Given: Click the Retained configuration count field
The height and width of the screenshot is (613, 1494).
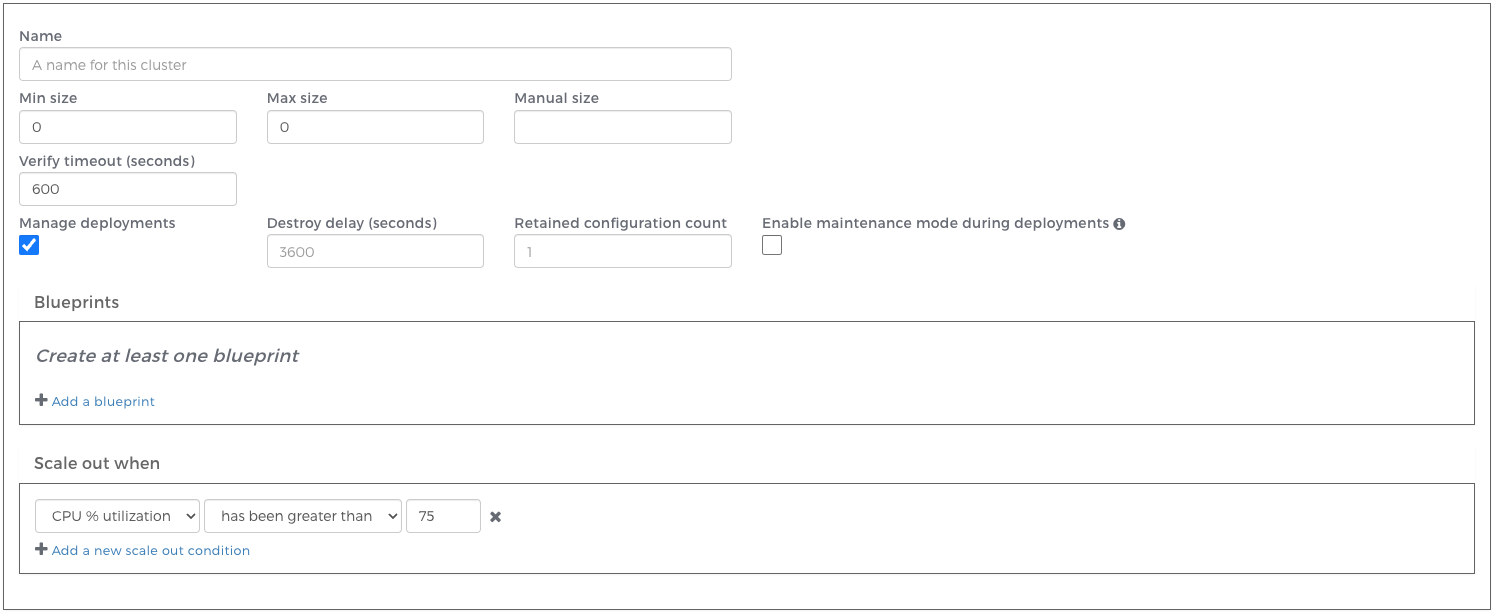Looking at the screenshot, I should 622,252.
